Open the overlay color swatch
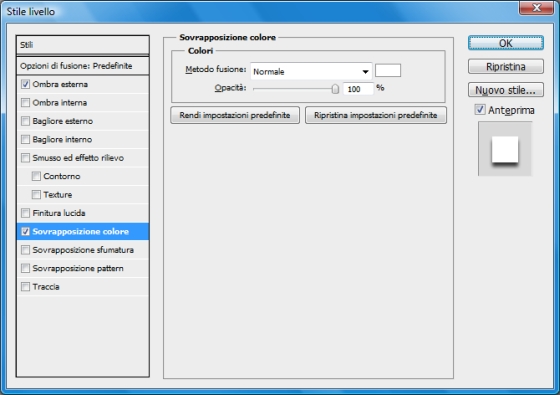Screen dimensions: 560x395 pyautogui.click(x=388, y=70)
